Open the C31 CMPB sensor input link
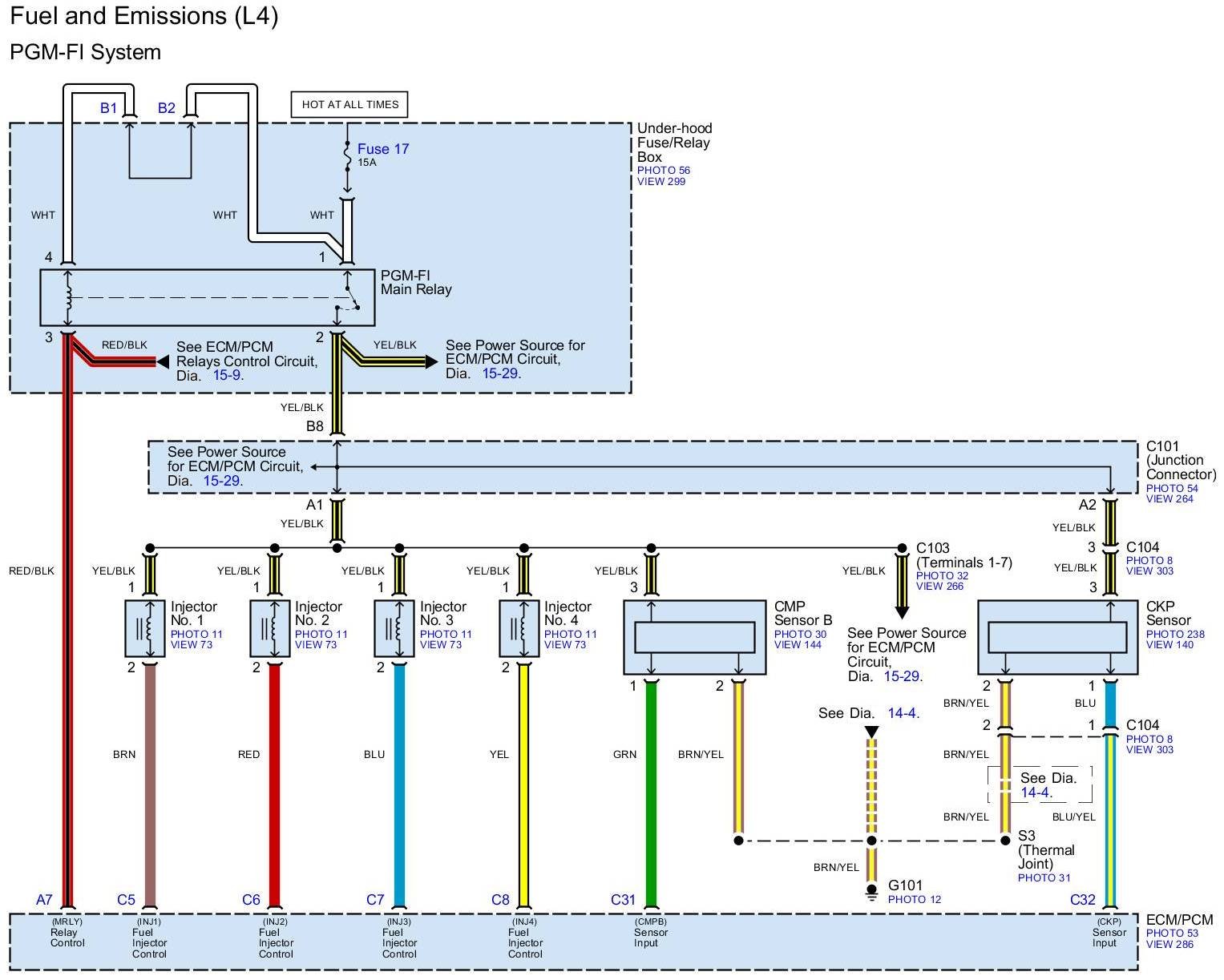The image size is (1224, 980). (623, 900)
